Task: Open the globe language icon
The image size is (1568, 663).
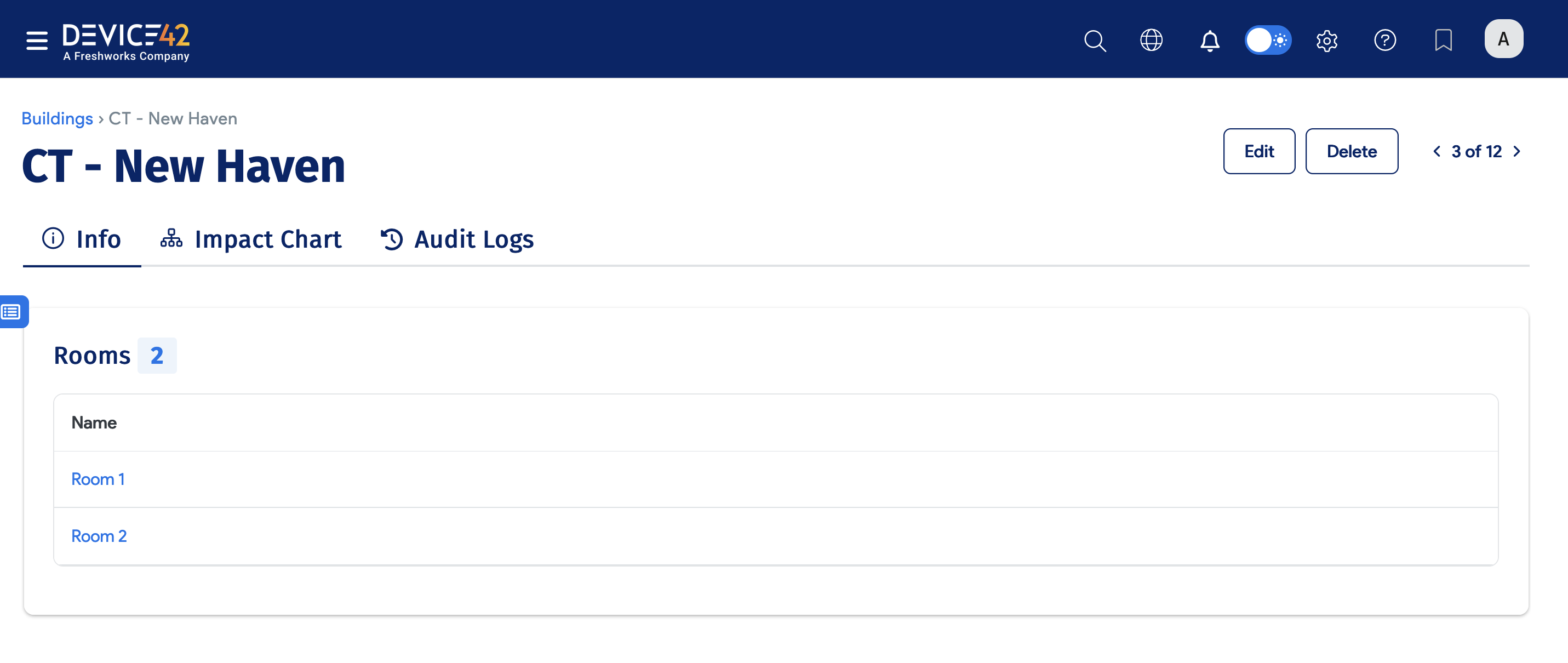Action: click(1151, 40)
